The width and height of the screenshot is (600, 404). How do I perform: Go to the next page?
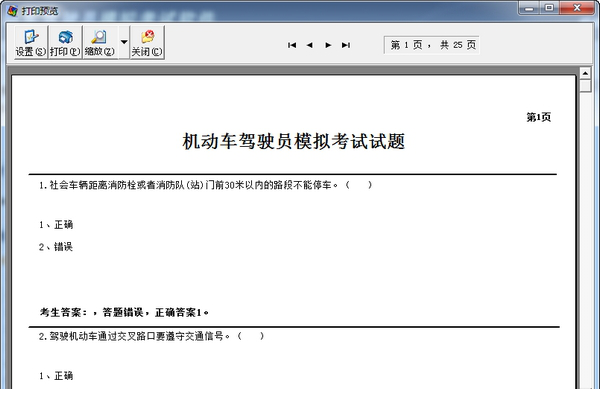328,45
